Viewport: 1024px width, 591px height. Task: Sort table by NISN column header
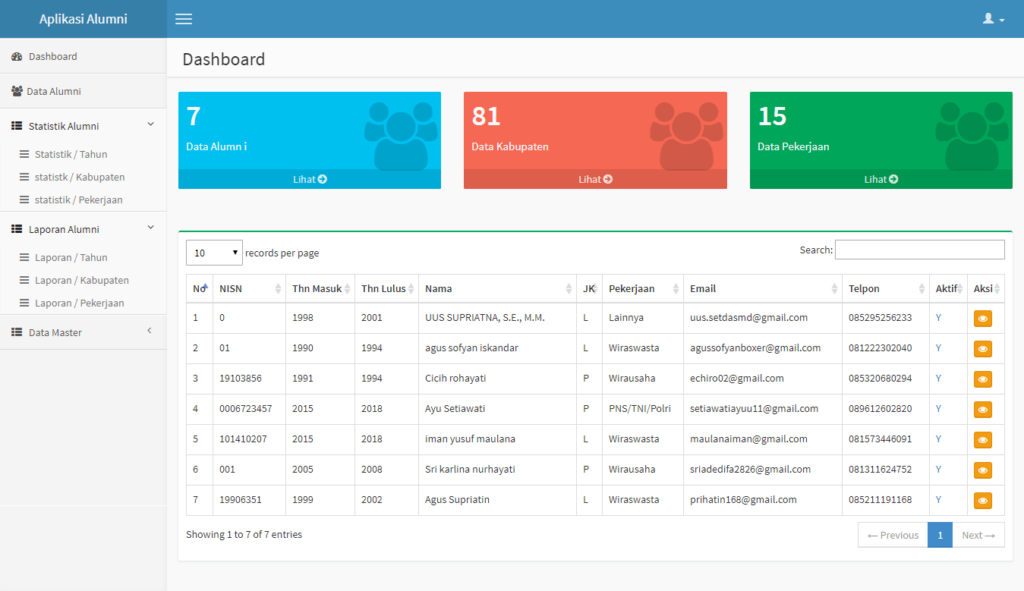click(248, 289)
